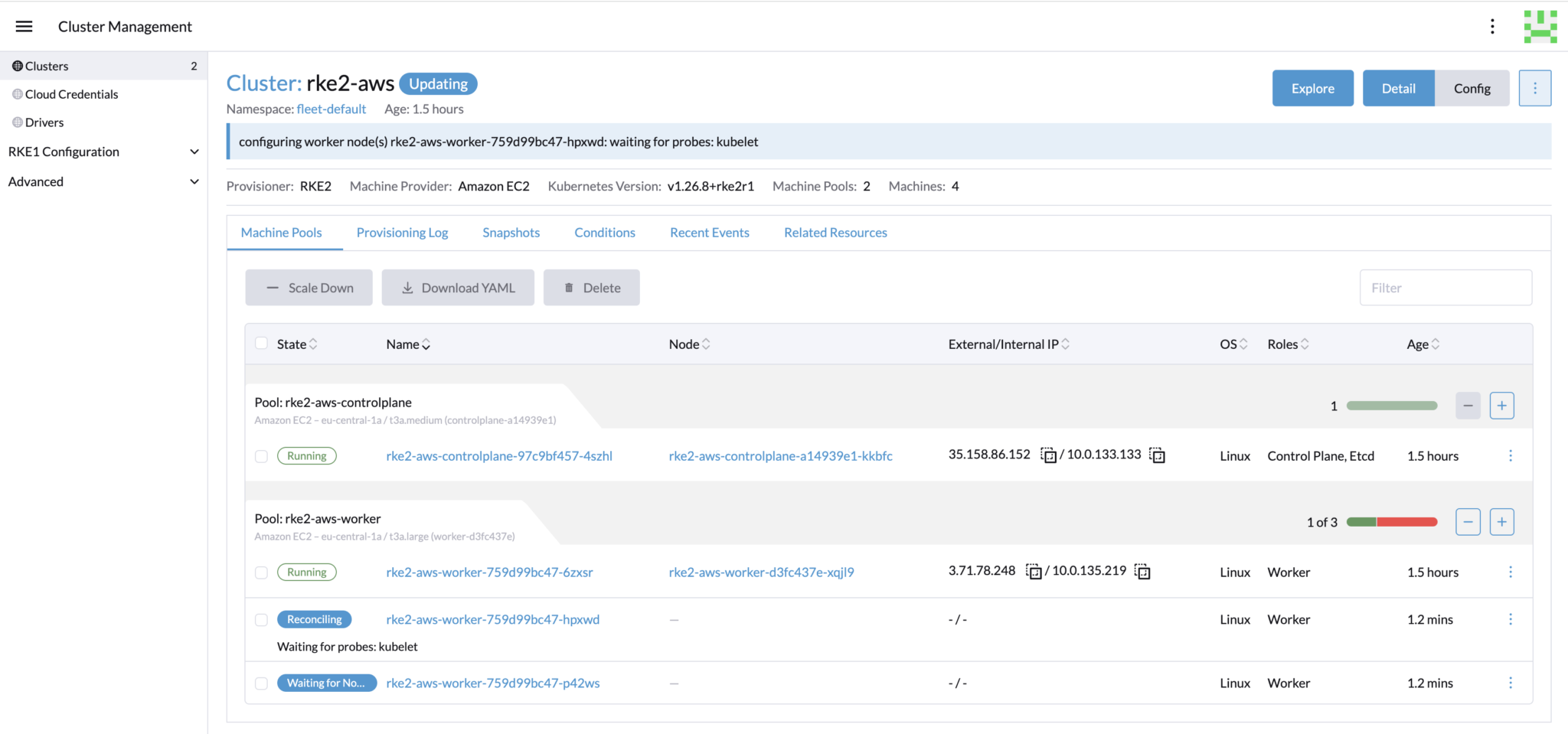Tick the controlplane machine checkbox

pos(262,456)
